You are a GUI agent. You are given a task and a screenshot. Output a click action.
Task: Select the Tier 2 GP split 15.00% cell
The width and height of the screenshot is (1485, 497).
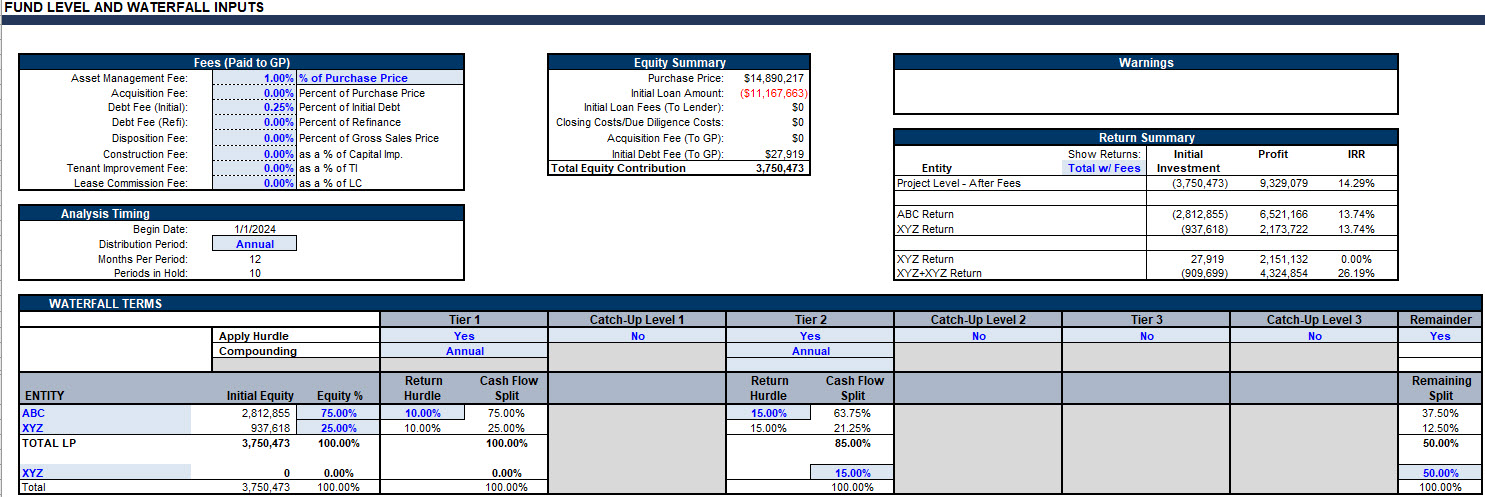pos(851,473)
